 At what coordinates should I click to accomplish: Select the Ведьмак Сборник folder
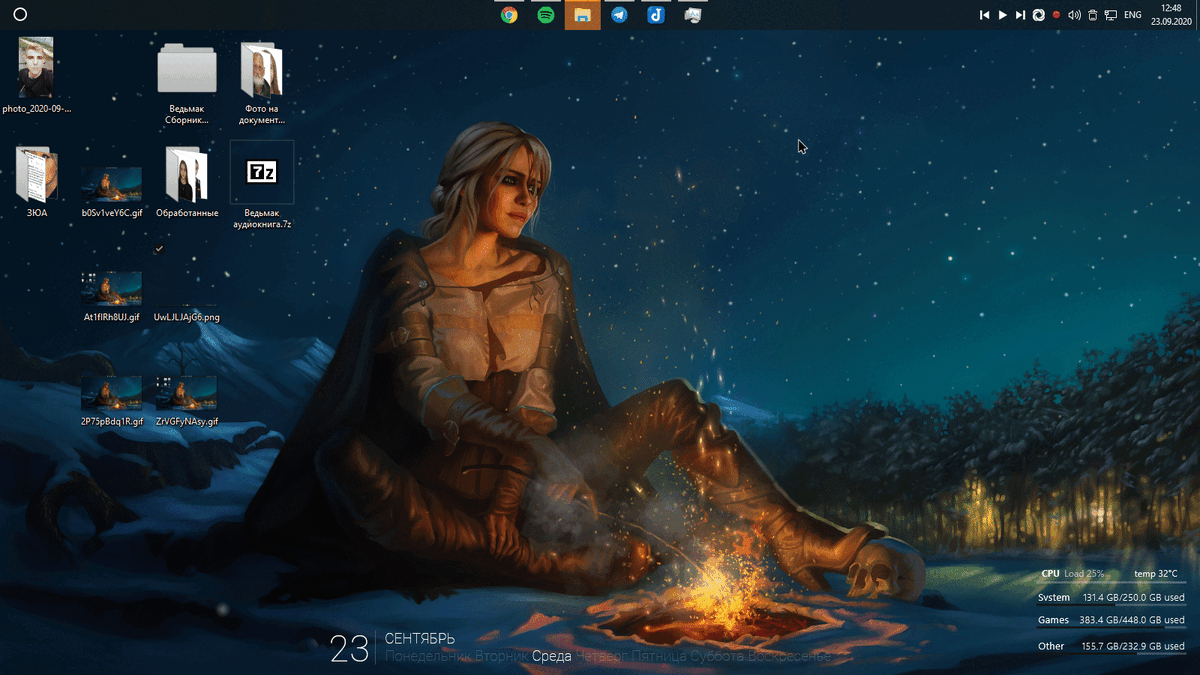click(x=187, y=85)
